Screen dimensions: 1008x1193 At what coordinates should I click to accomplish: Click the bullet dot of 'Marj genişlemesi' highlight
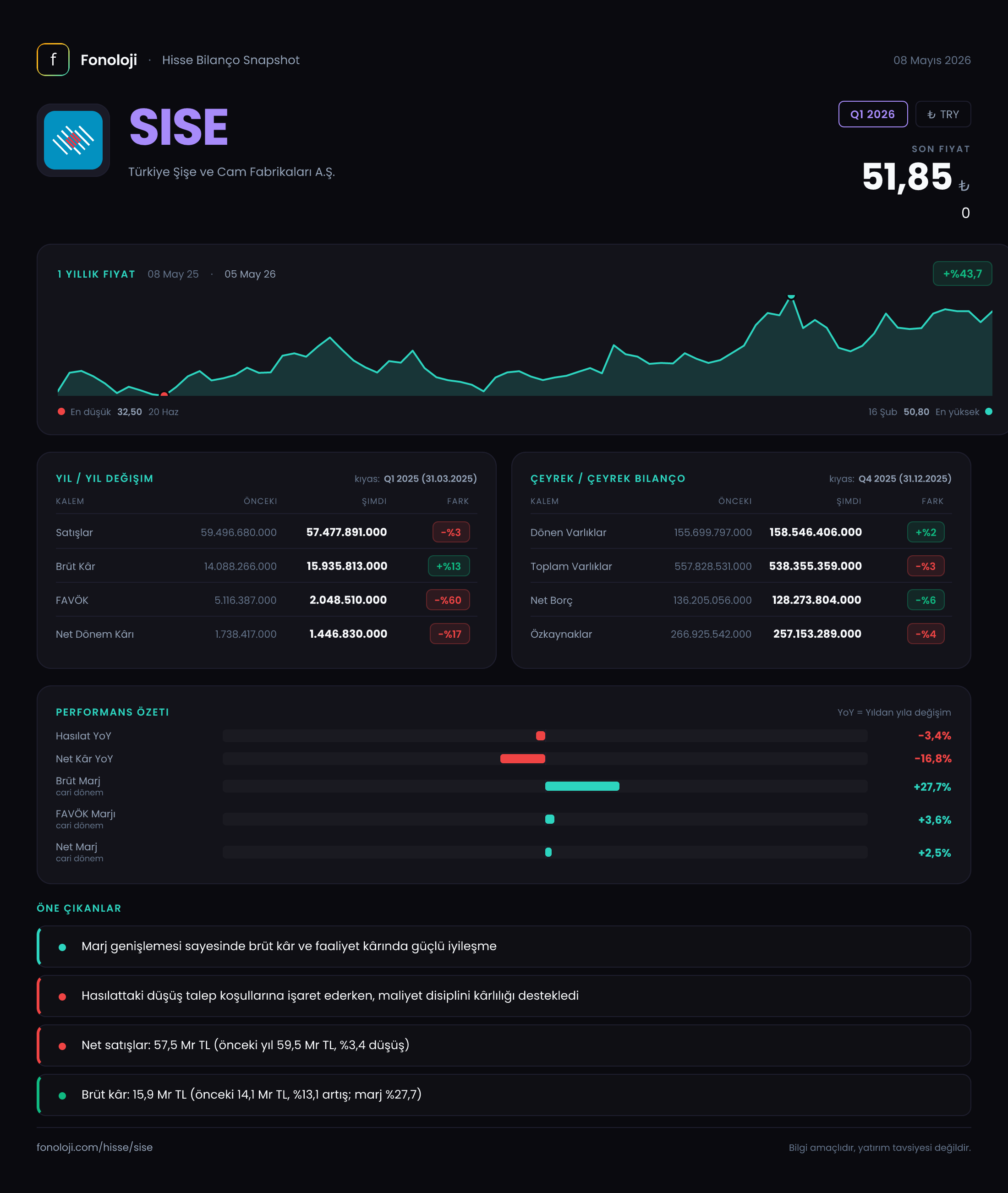(x=62, y=947)
